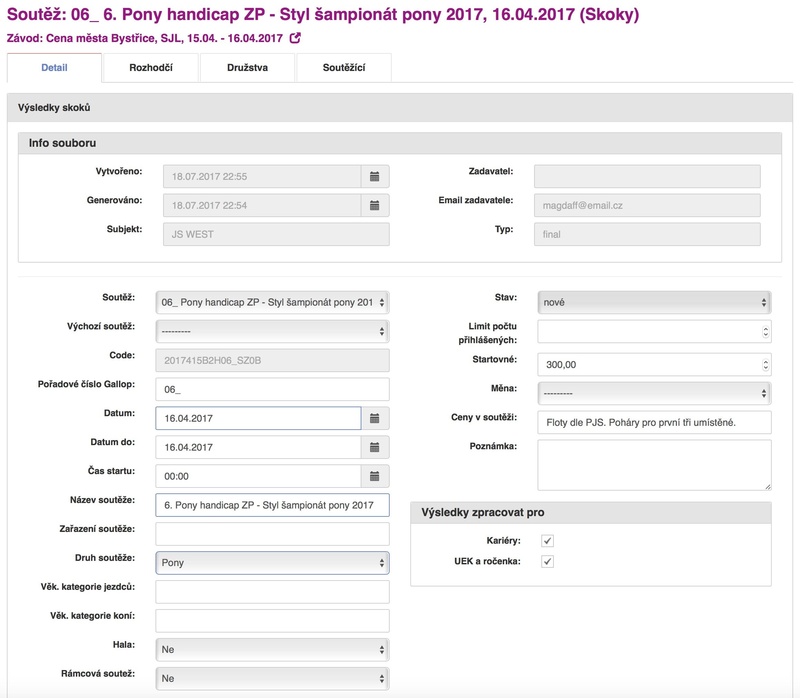Open the Druh soutěže dropdown showing Pony
The image size is (800, 698).
coord(272,563)
